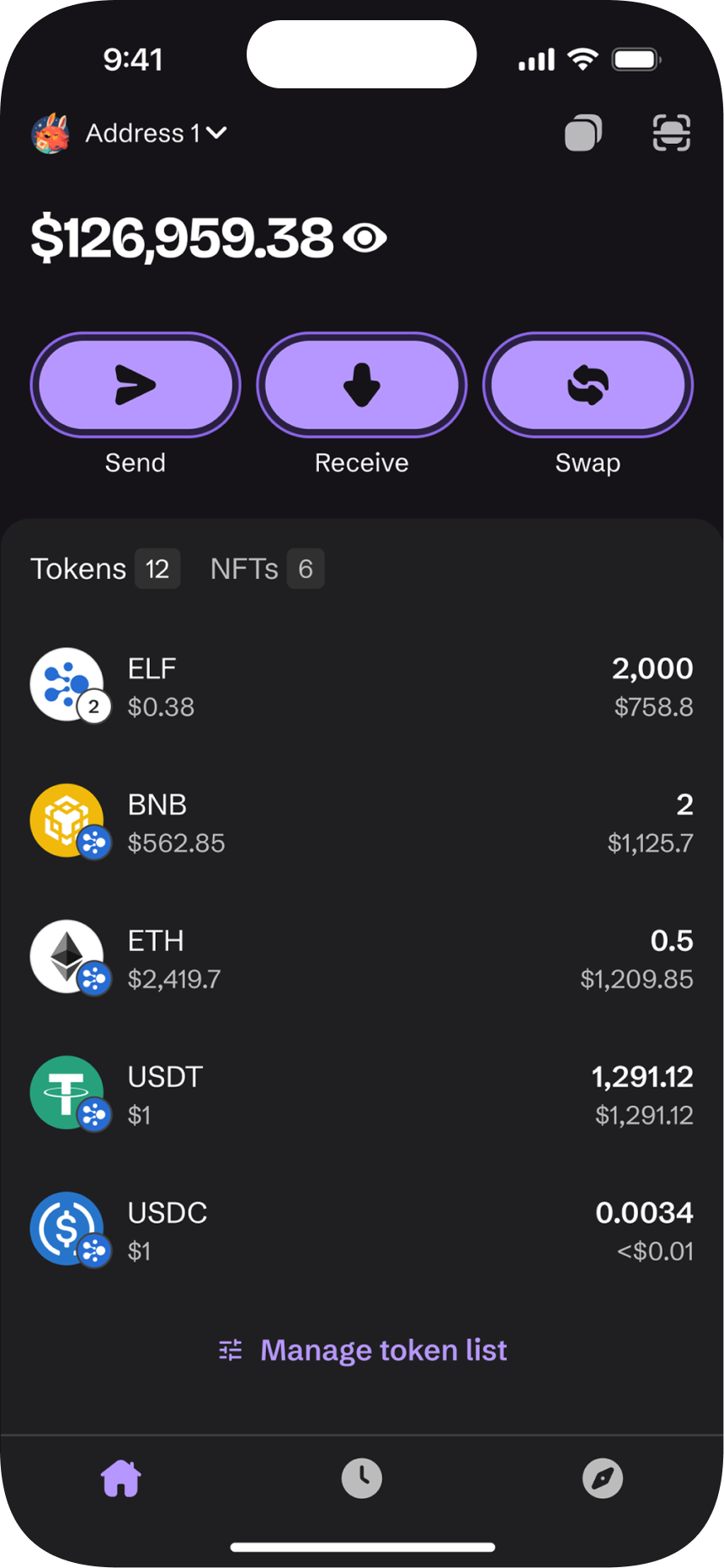Open the USDC token entry
The height and width of the screenshot is (1568, 724).
pos(362,1230)
